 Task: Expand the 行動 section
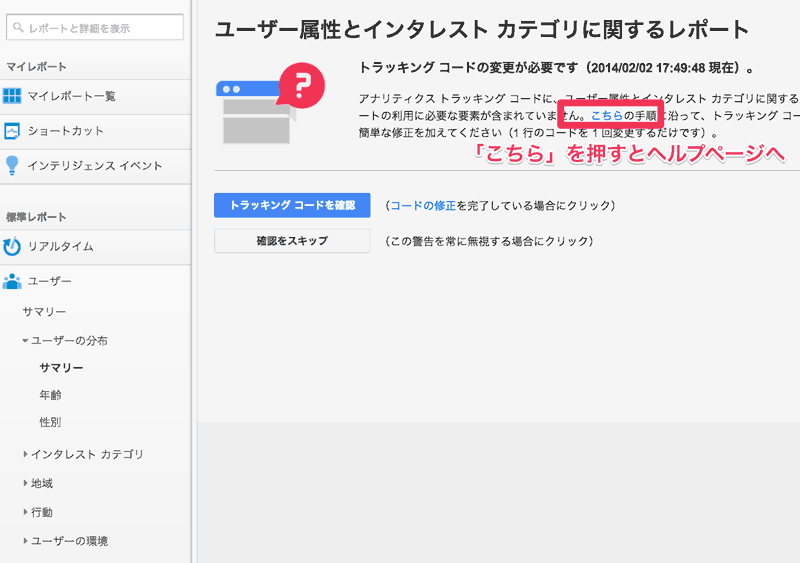(x=26, y=512)
